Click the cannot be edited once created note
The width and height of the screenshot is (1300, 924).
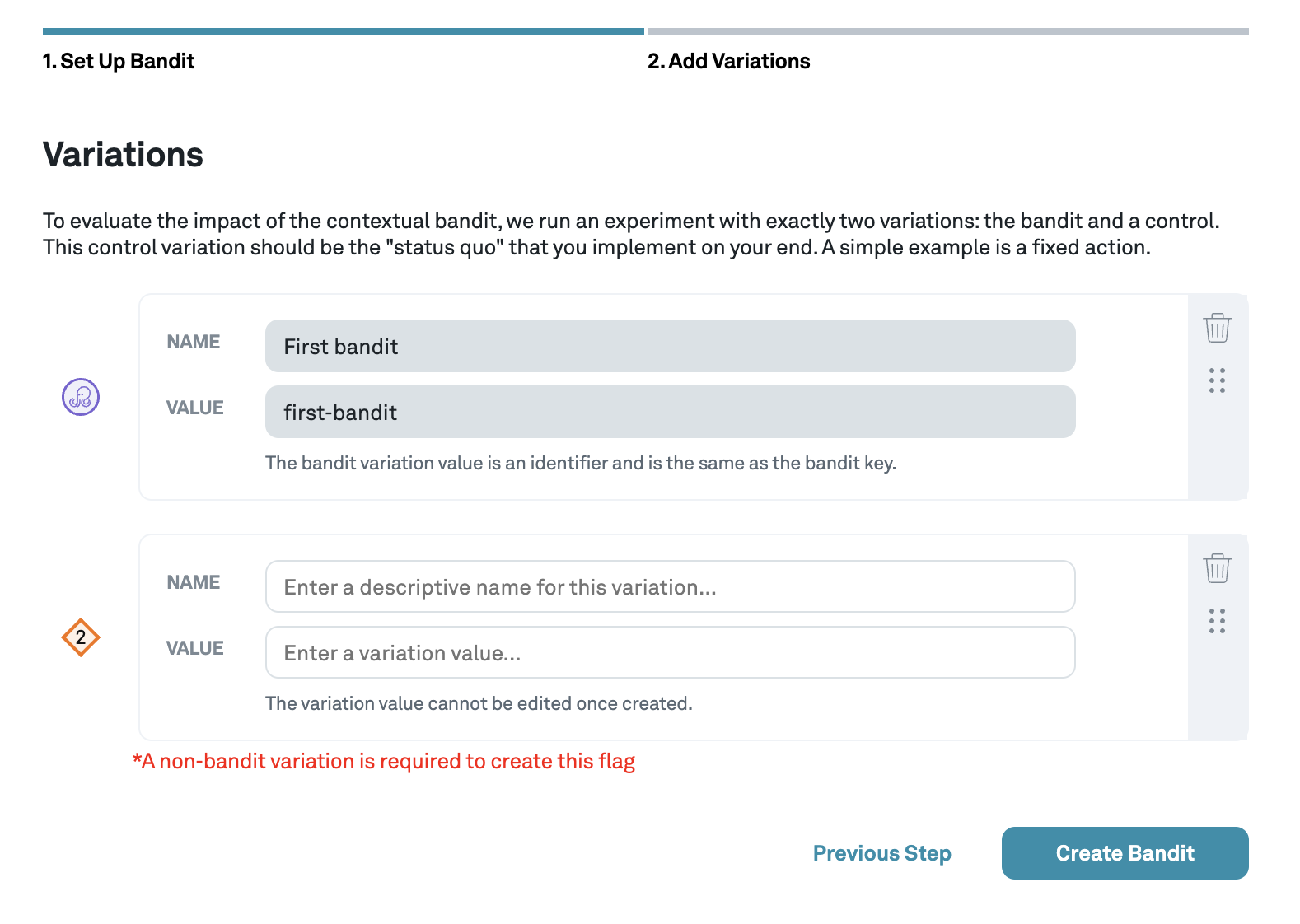(479, 703)
